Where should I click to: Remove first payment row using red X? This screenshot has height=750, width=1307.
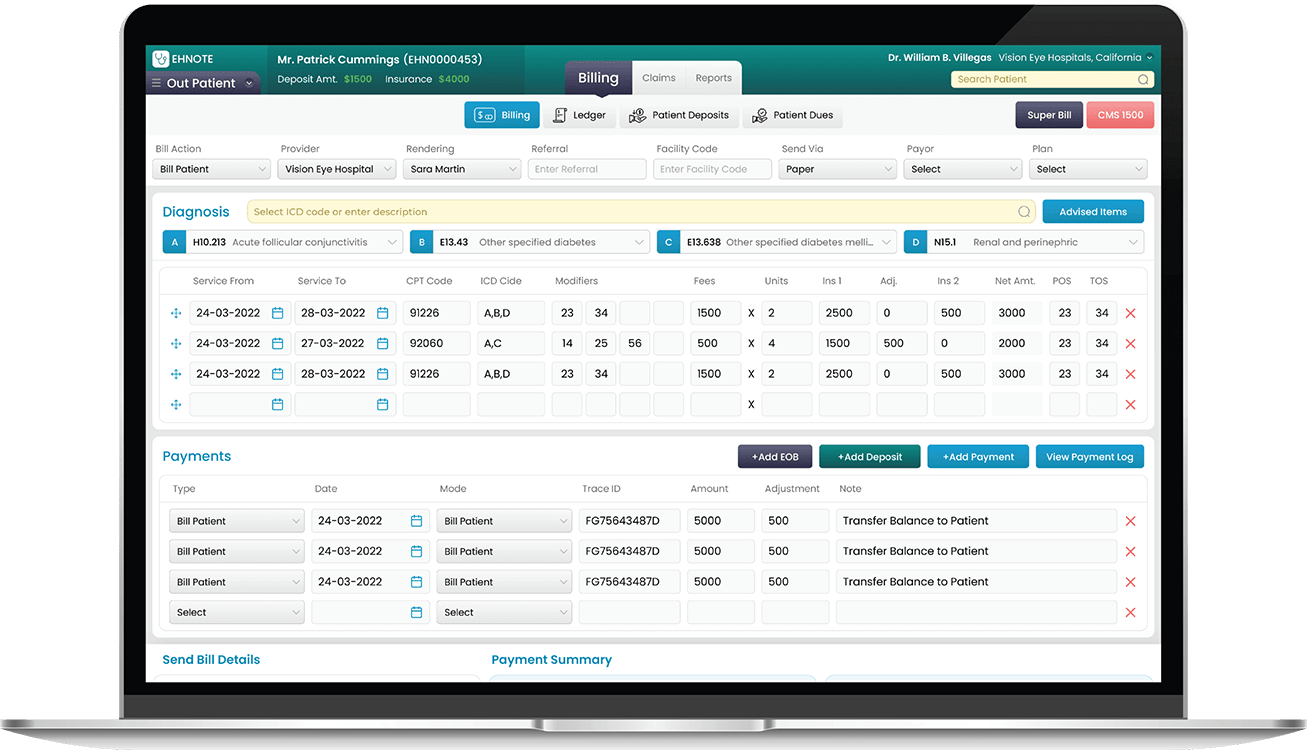pyautogui.click(x=1131, y=521)
